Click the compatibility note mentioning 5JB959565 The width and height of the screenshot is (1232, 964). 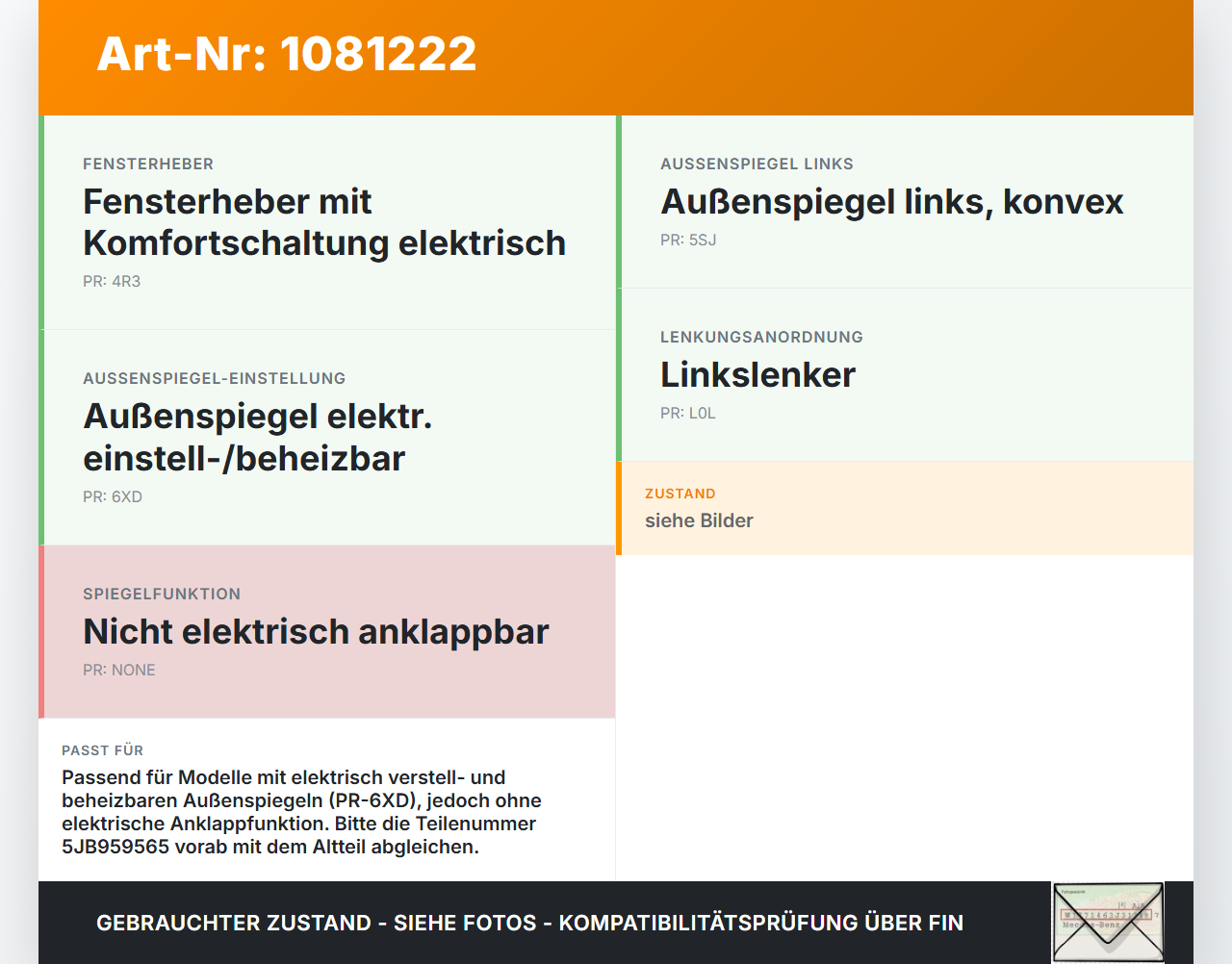(x=301, y=812)
